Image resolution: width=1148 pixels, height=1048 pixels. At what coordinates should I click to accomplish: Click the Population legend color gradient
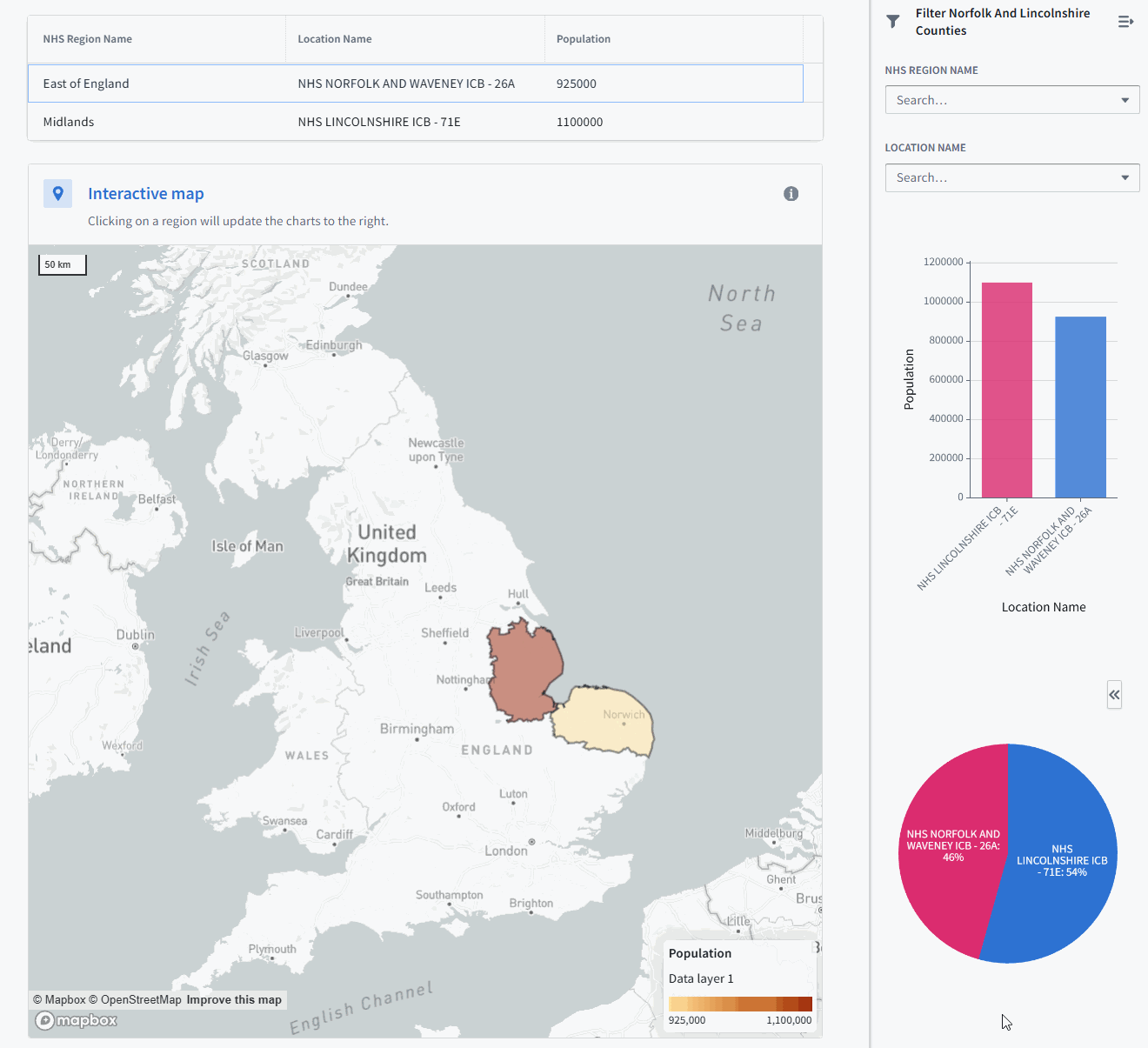tap(739, 1003)
